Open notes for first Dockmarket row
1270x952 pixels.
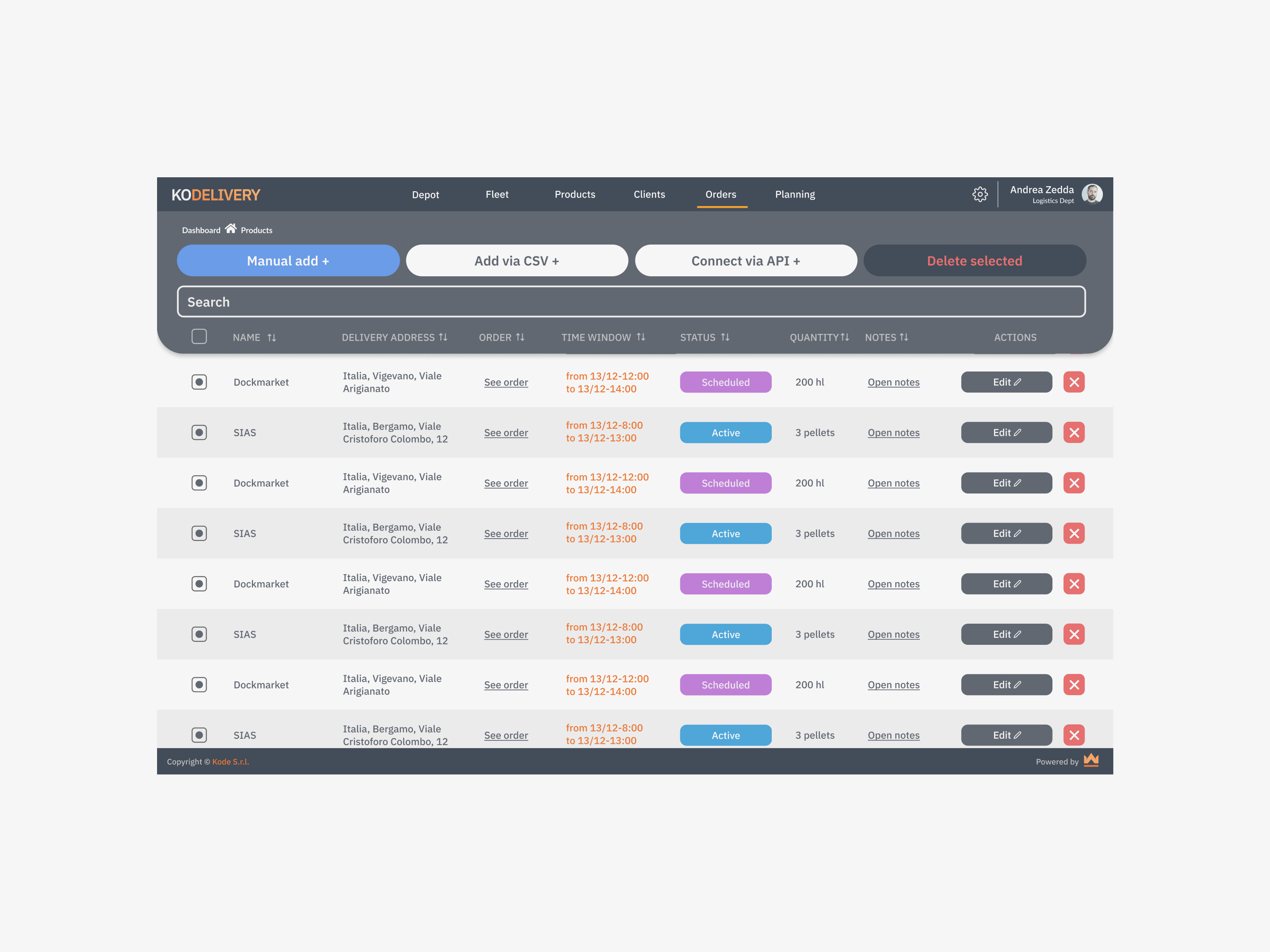(x=893, y=382)
